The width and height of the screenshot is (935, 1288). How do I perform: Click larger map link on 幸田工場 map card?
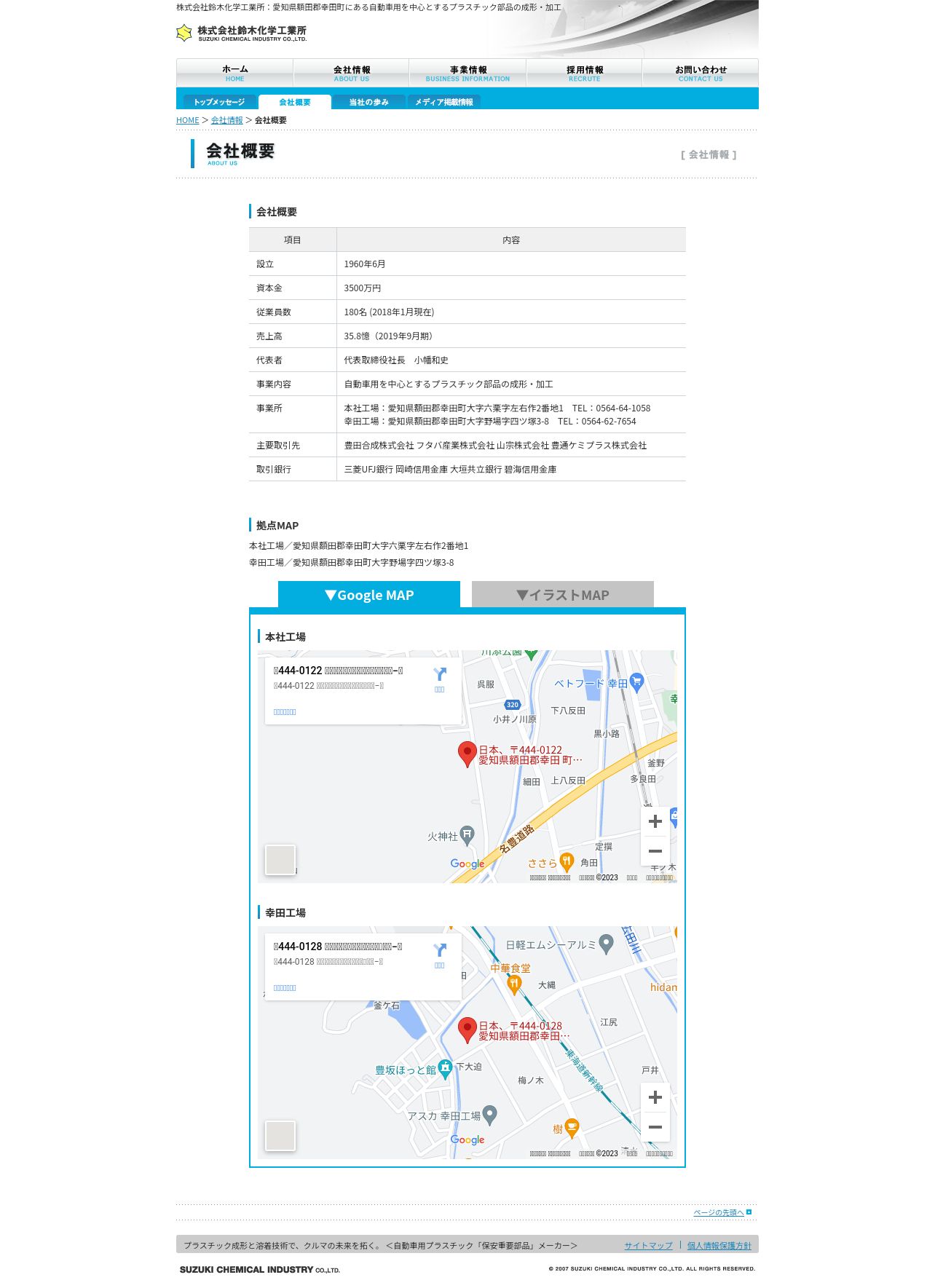[x=285, y=988]
